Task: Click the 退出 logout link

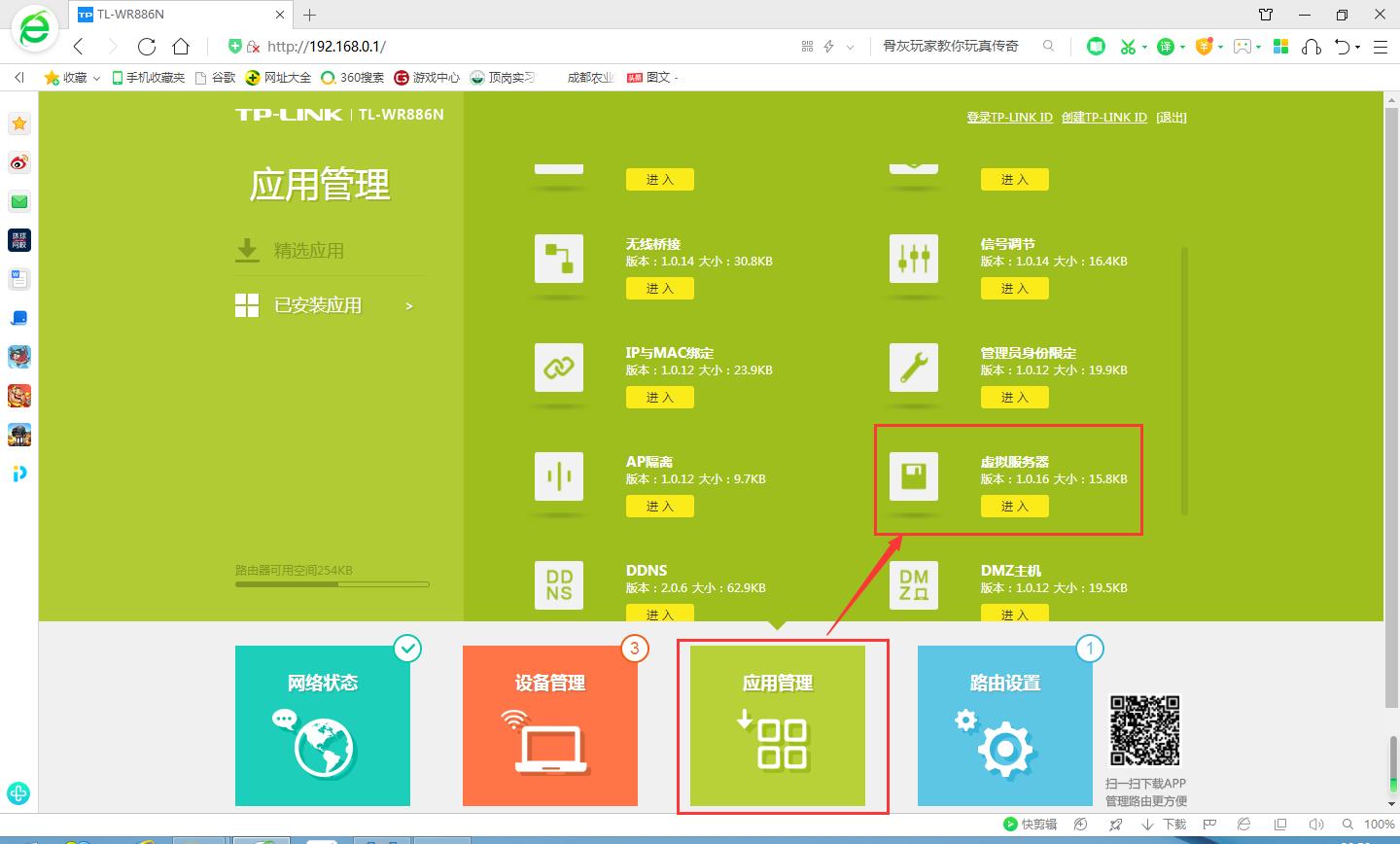Action: 1171,117
